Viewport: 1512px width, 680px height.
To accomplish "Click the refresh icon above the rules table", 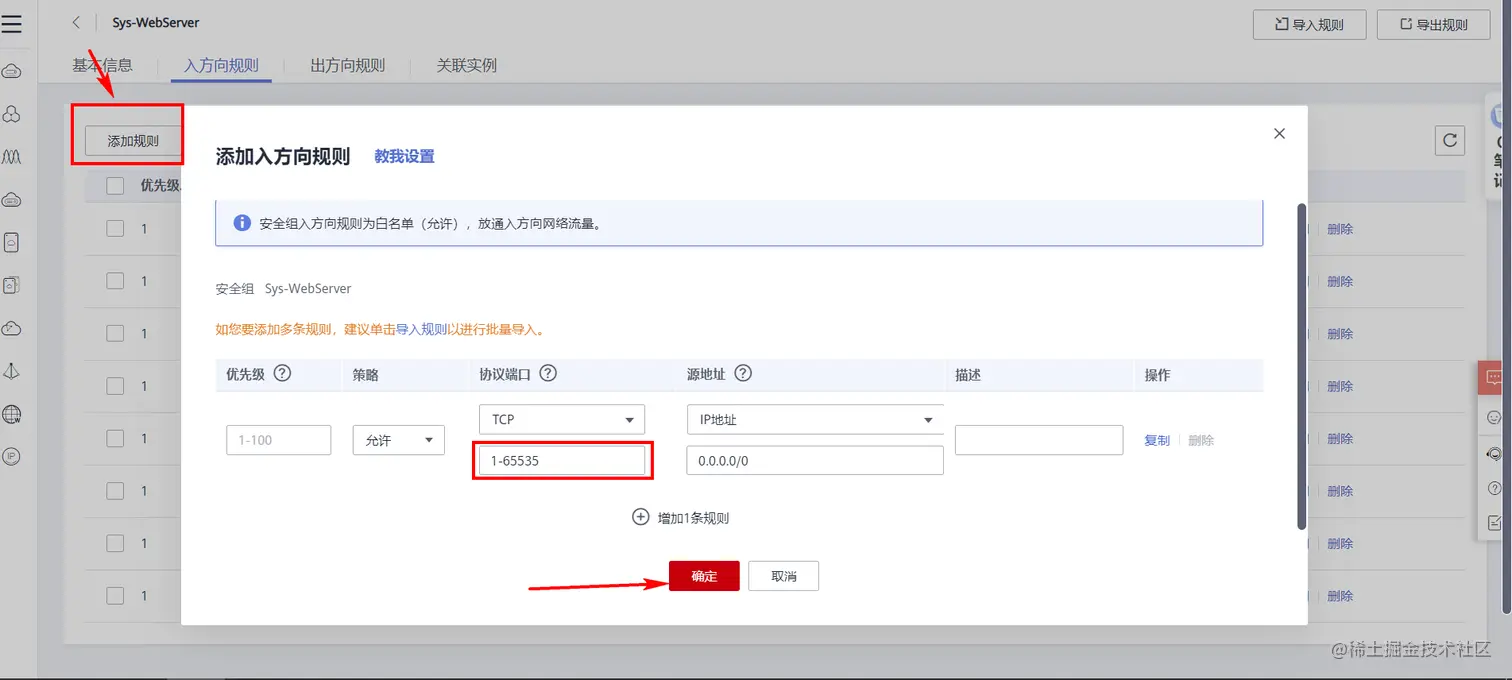I will click(1450, 141).
